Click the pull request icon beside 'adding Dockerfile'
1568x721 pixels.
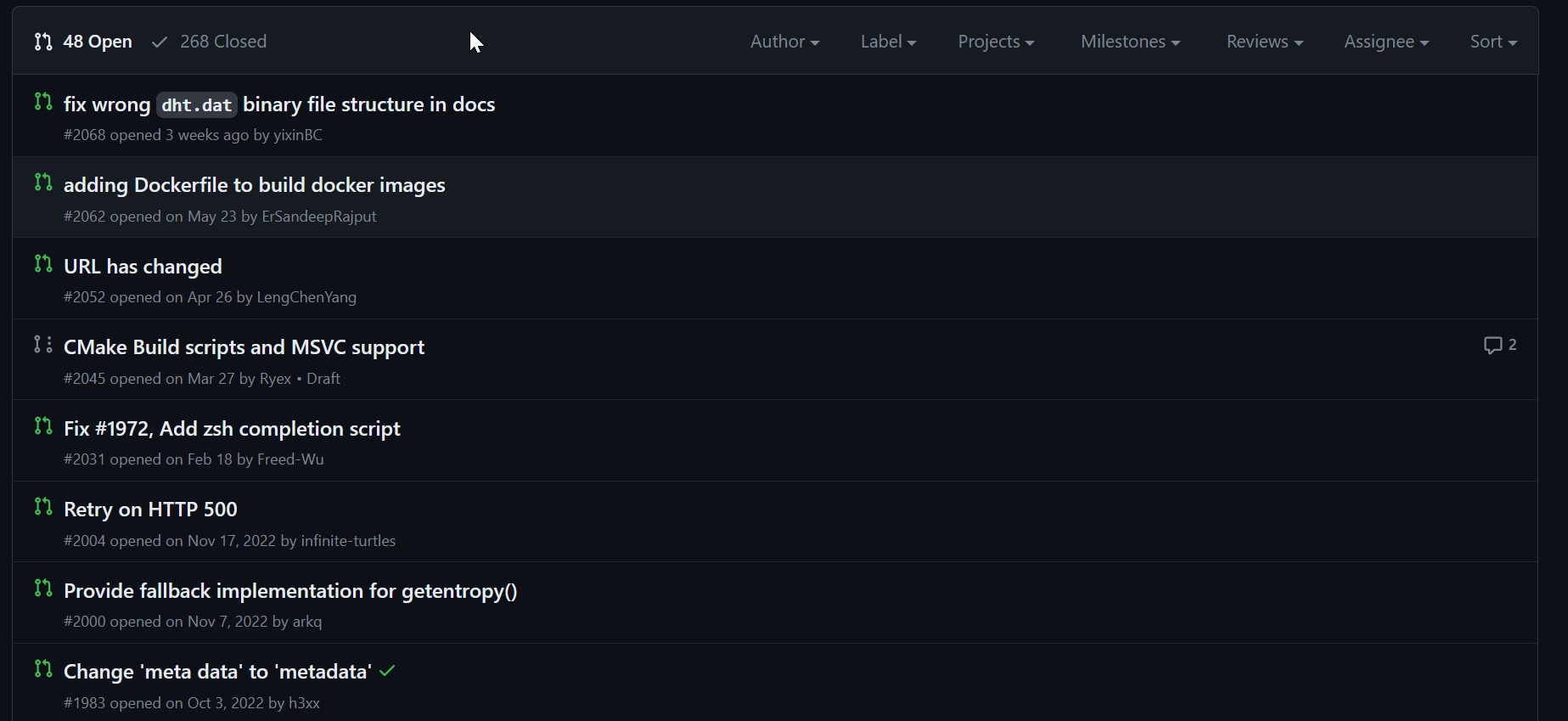(43, 183)
